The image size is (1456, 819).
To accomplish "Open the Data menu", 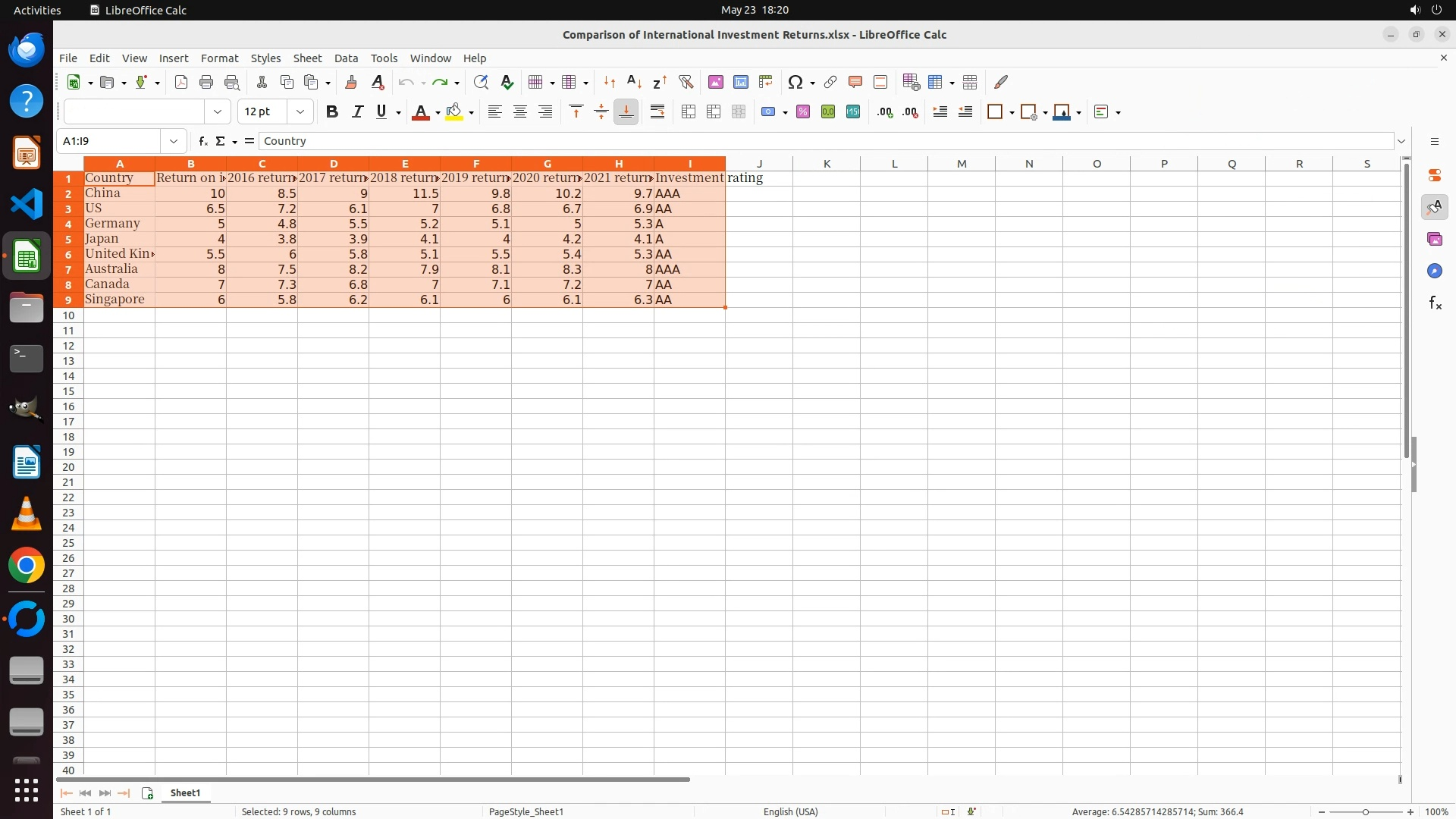I will coord(346,58).
